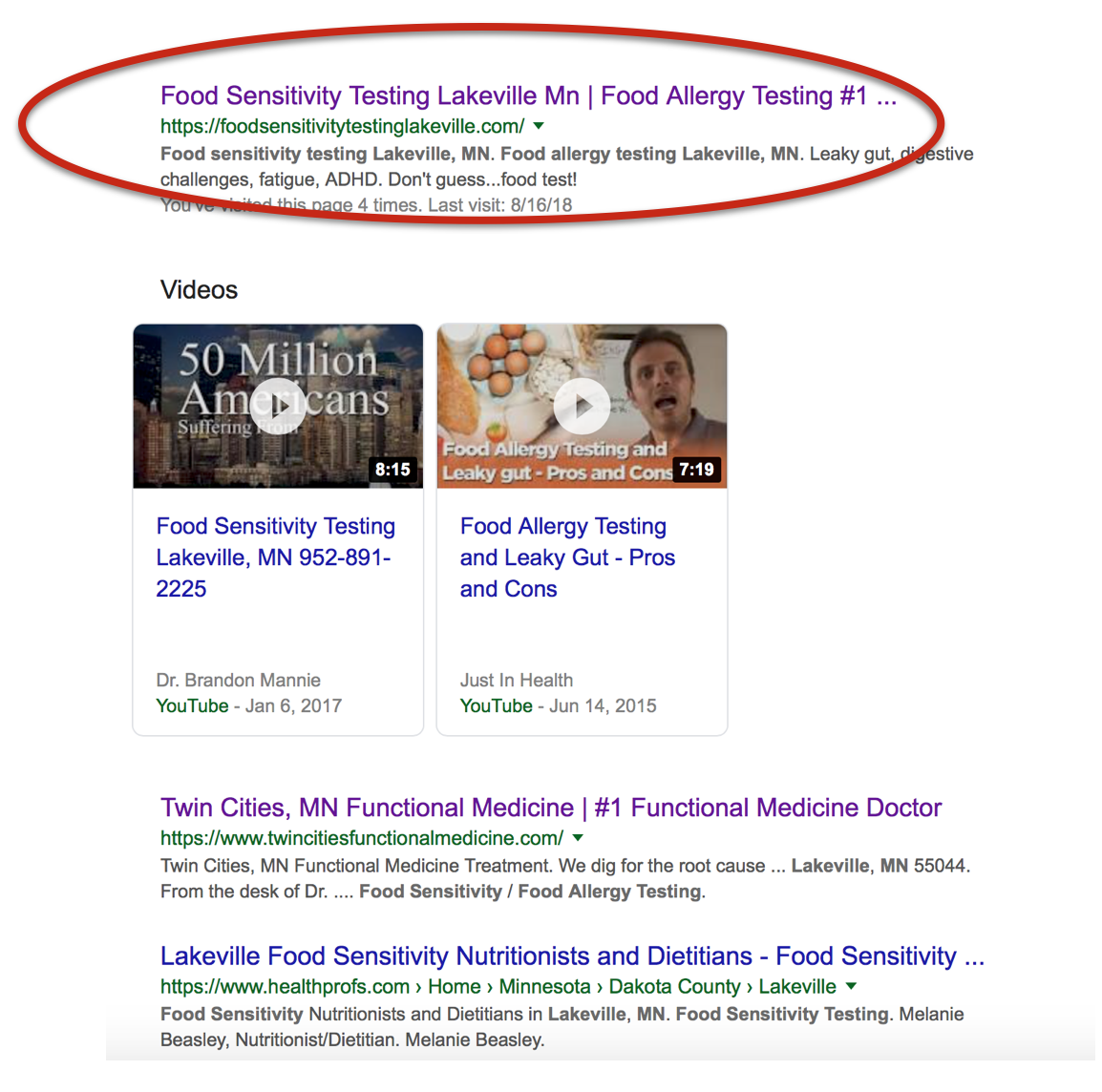The image size is (1102, 1092).
Task: Open Food Sensitivity Testing Lakeville, MN 952-891-2225 video link
Action: [275, 557]
